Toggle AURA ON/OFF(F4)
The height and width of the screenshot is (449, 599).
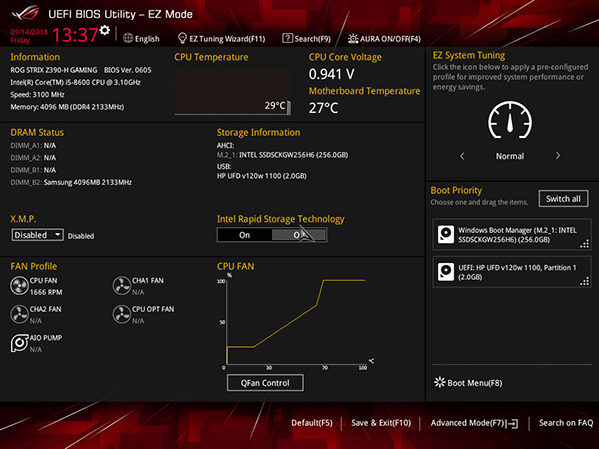pos(384,39)
